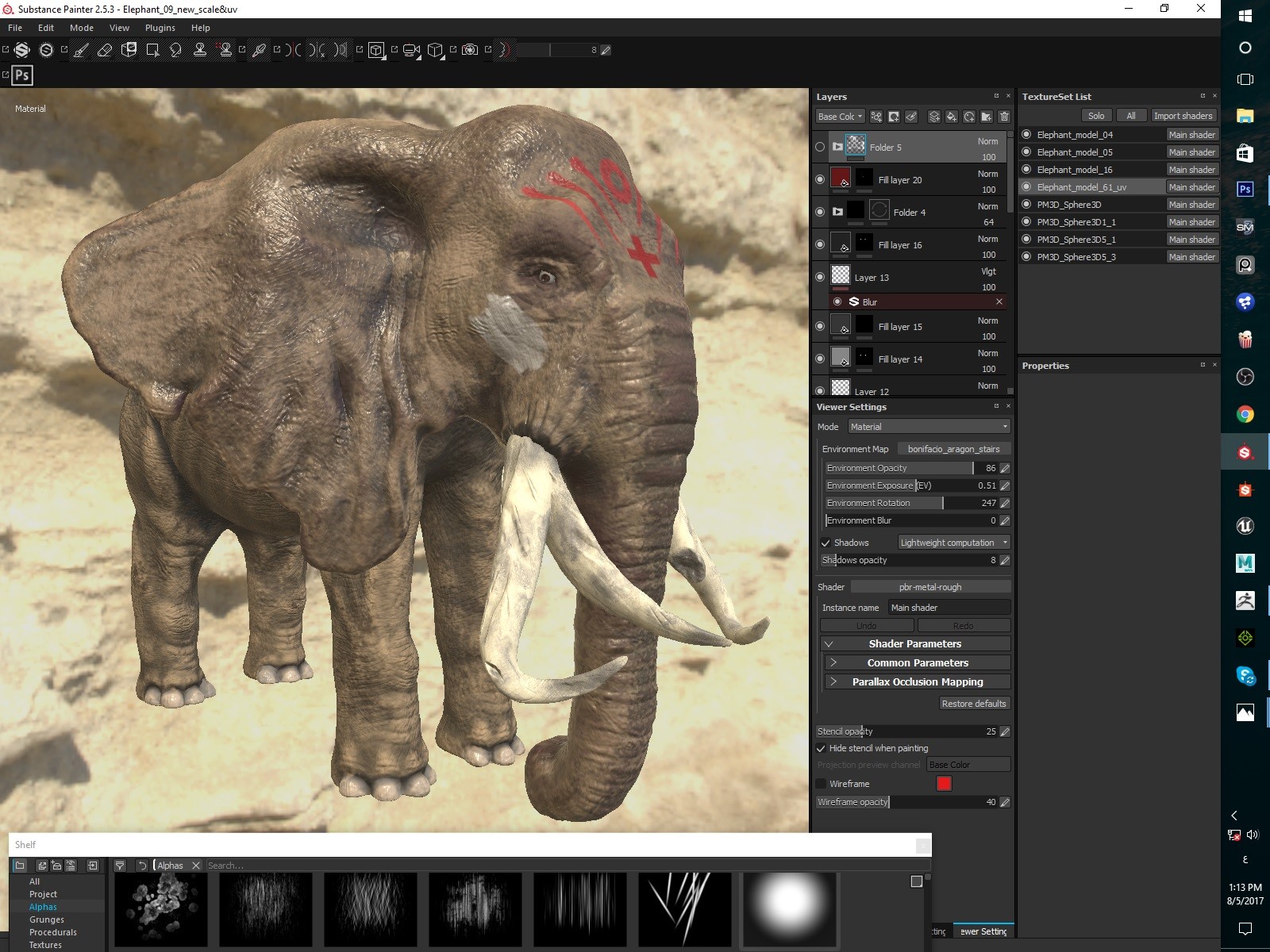
Task: Open the Plugins menu
Action: point(160,27)
